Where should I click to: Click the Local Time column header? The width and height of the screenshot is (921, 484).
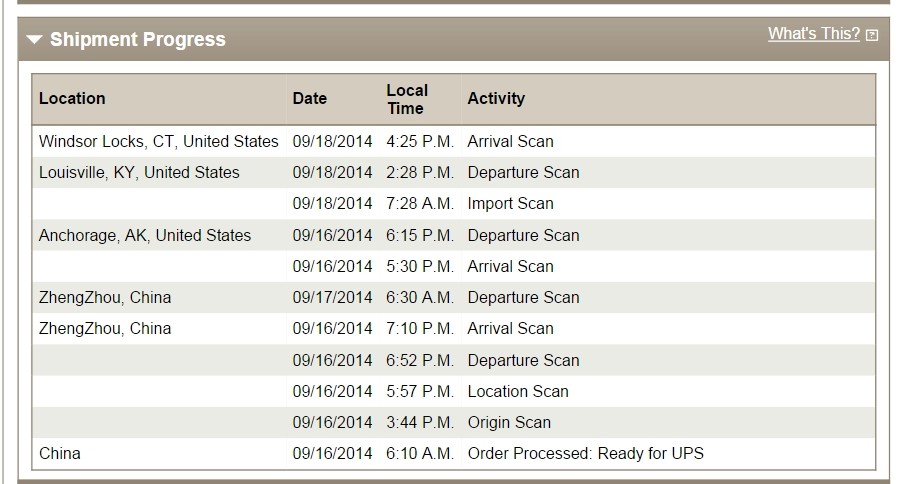[x=407, y=99]
